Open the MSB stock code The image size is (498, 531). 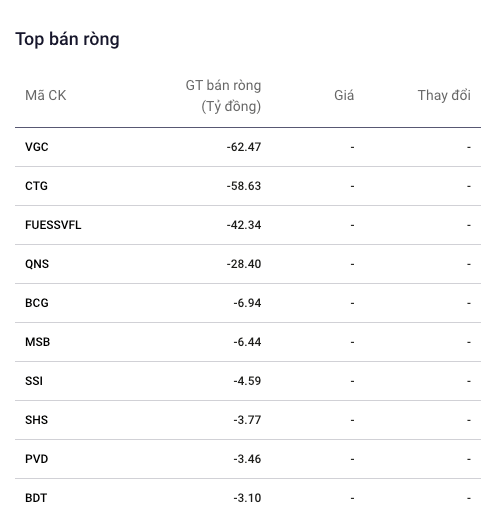38,342
